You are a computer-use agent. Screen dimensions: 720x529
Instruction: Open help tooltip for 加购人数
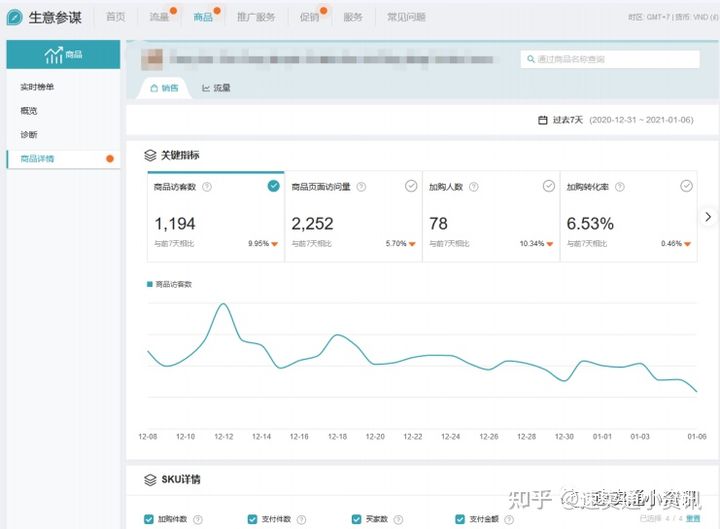(474, 187)
